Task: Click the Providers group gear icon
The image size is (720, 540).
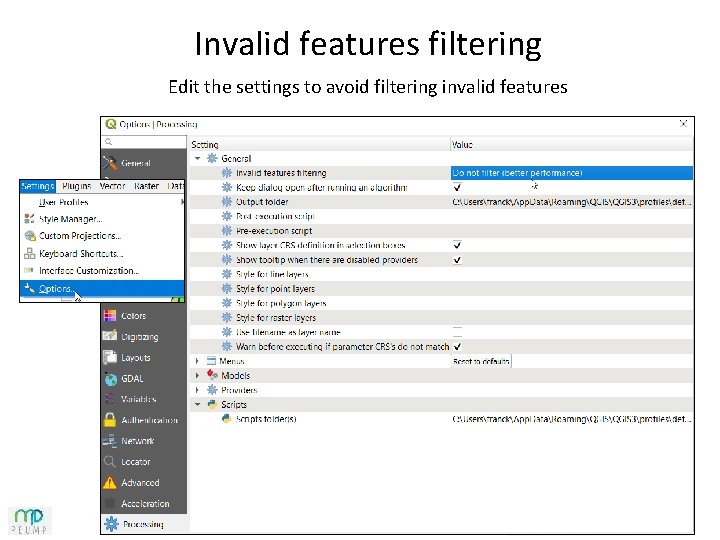Action: [x=212, y=390]
